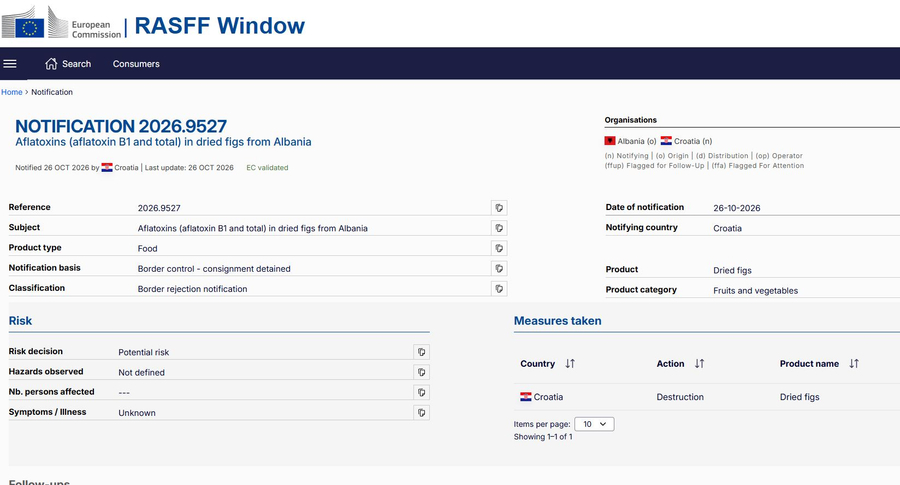
Task: Click the Product name column header
Action: point(809,363)
